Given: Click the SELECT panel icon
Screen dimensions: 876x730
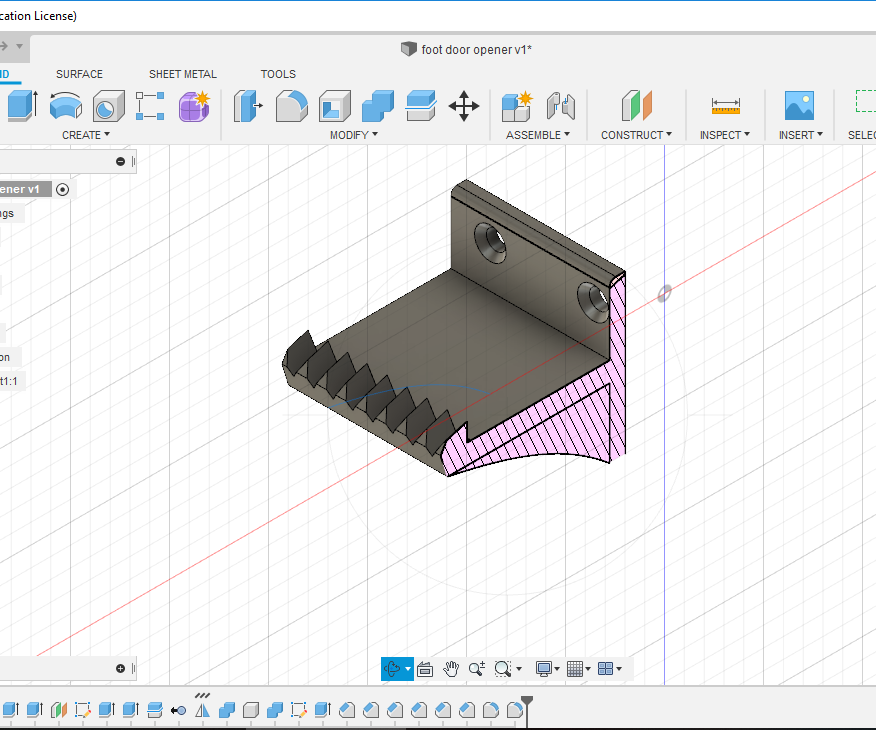Looking at the screenshot, I should (x=865, y=102).
